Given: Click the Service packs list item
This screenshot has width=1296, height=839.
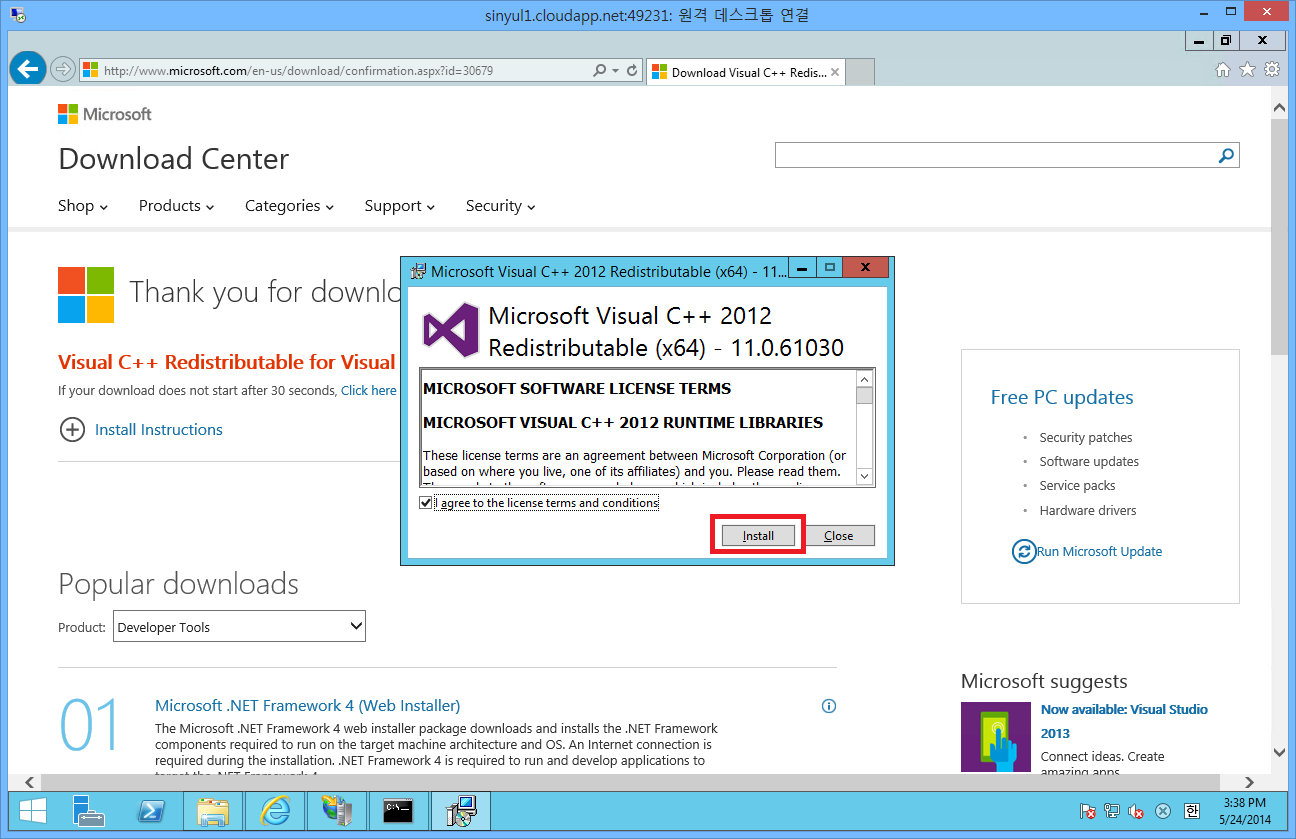Looking at the screenshot, I should 1077,485.
